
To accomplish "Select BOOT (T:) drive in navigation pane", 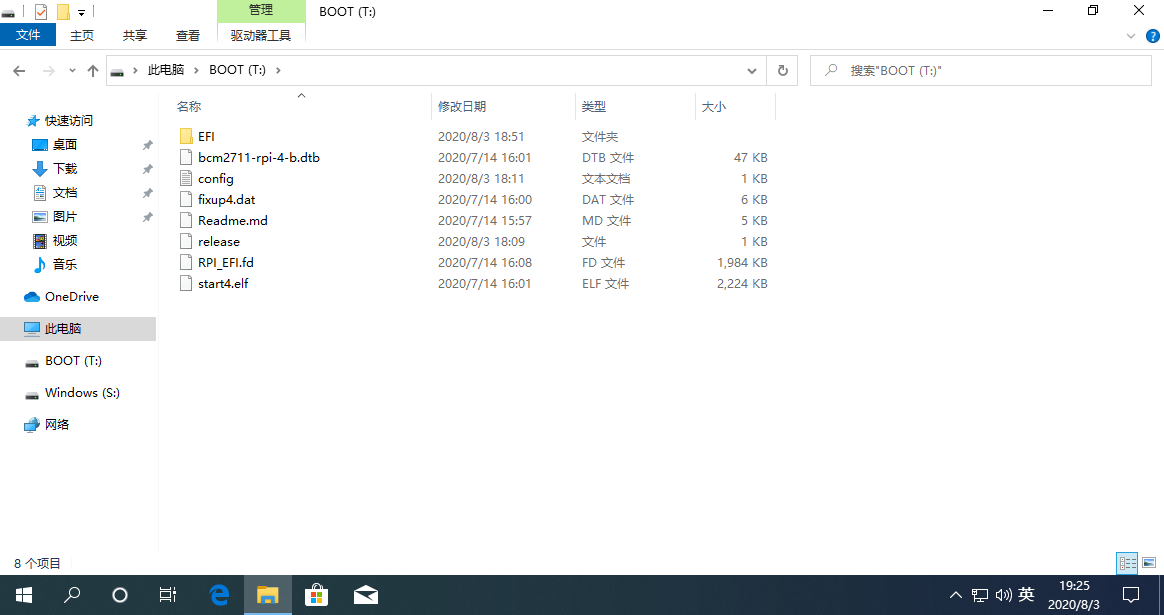I will (x=73, y=360).
